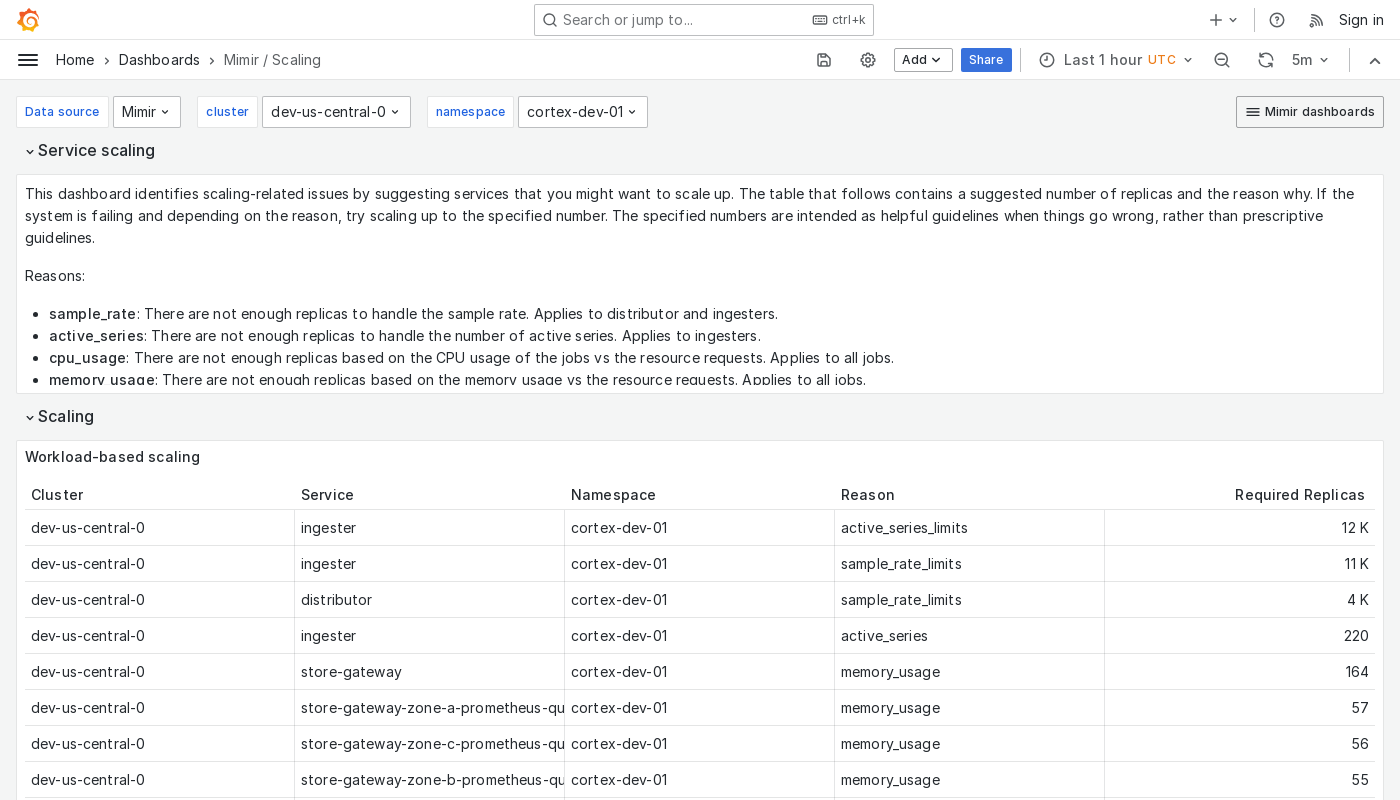
Task: Open the cluster dev-us-central-0 dropdown
Action: (336, 112)
